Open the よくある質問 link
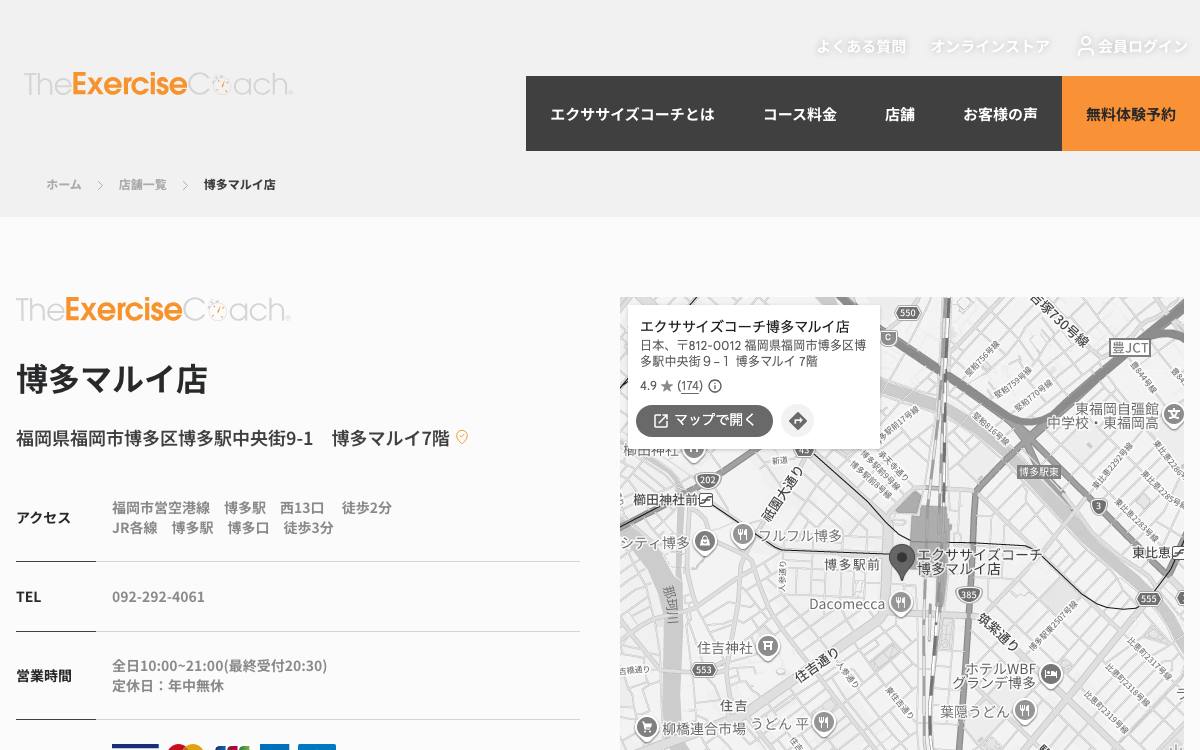The width and height of the screenshot is (1200, 750). pyautogui.click(x=861, y=46)
